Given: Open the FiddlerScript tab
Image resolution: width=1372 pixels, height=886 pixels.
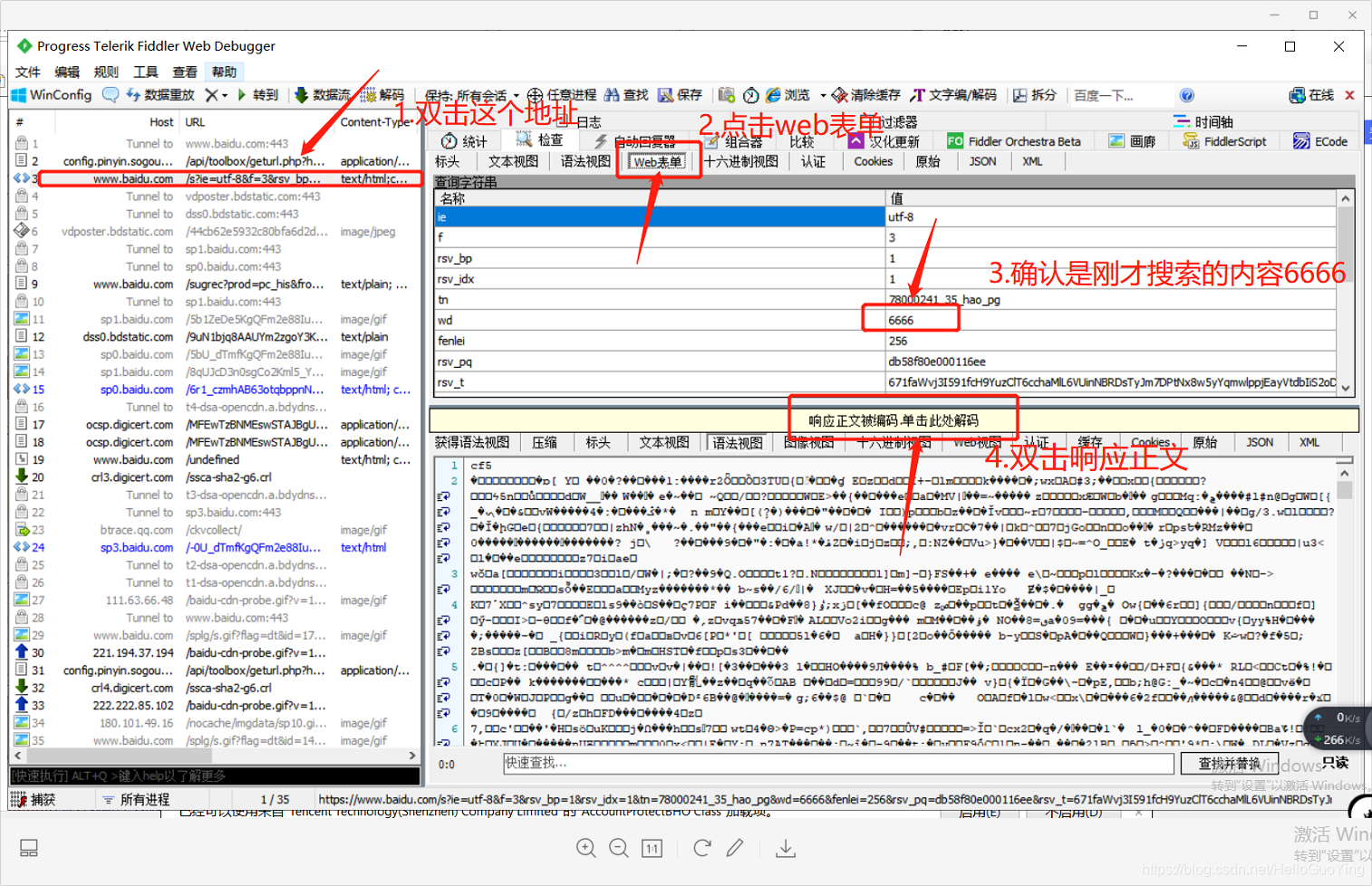Looking at the screenshot, I should click(x=1225, y=141).
